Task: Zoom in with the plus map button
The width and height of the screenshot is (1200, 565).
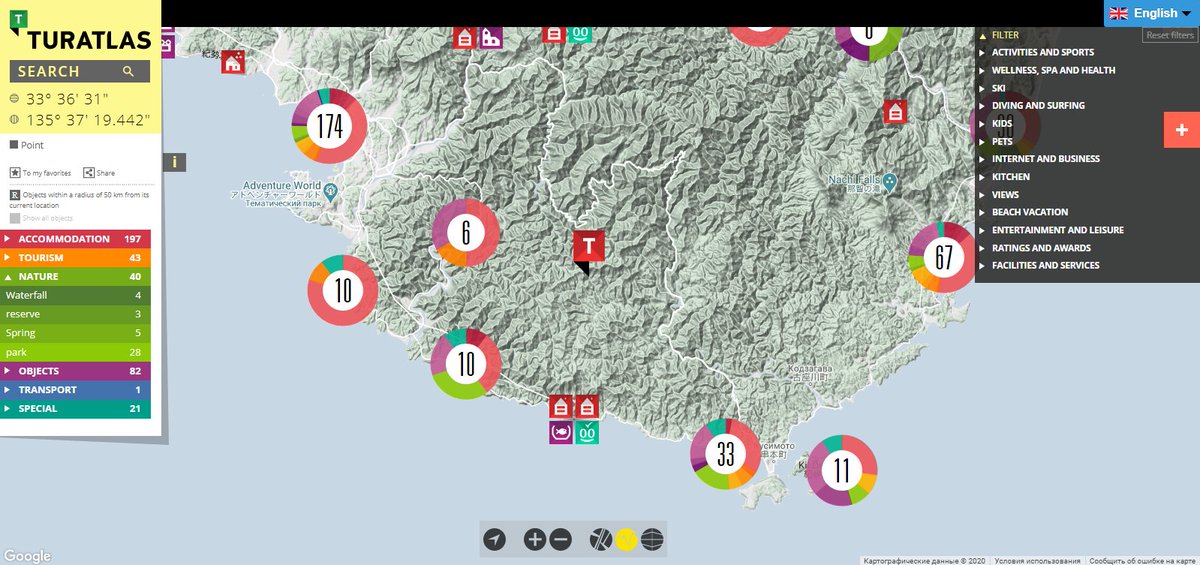Action: pos(535,540)
